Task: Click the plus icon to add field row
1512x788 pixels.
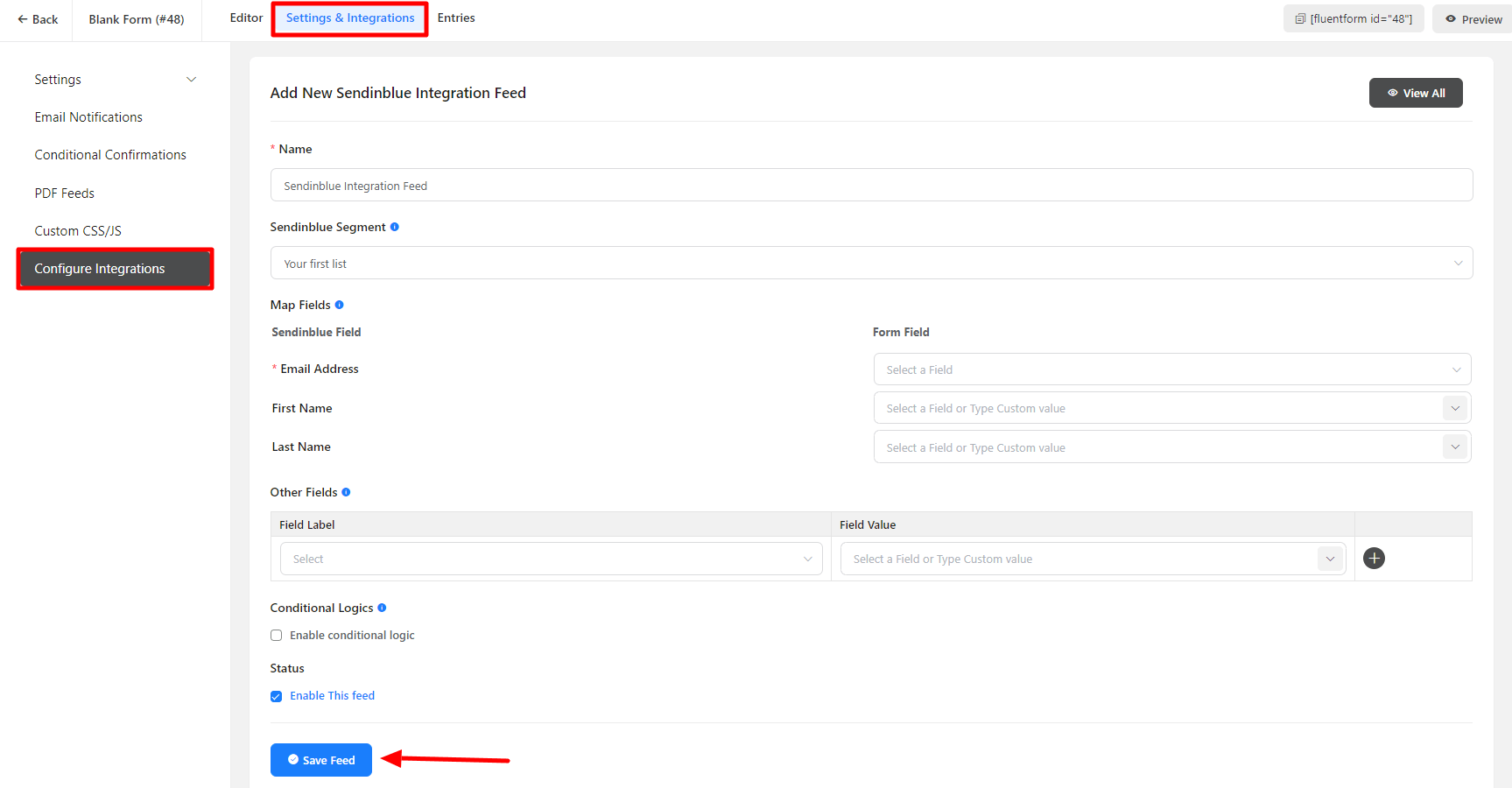Action: 1374,559
